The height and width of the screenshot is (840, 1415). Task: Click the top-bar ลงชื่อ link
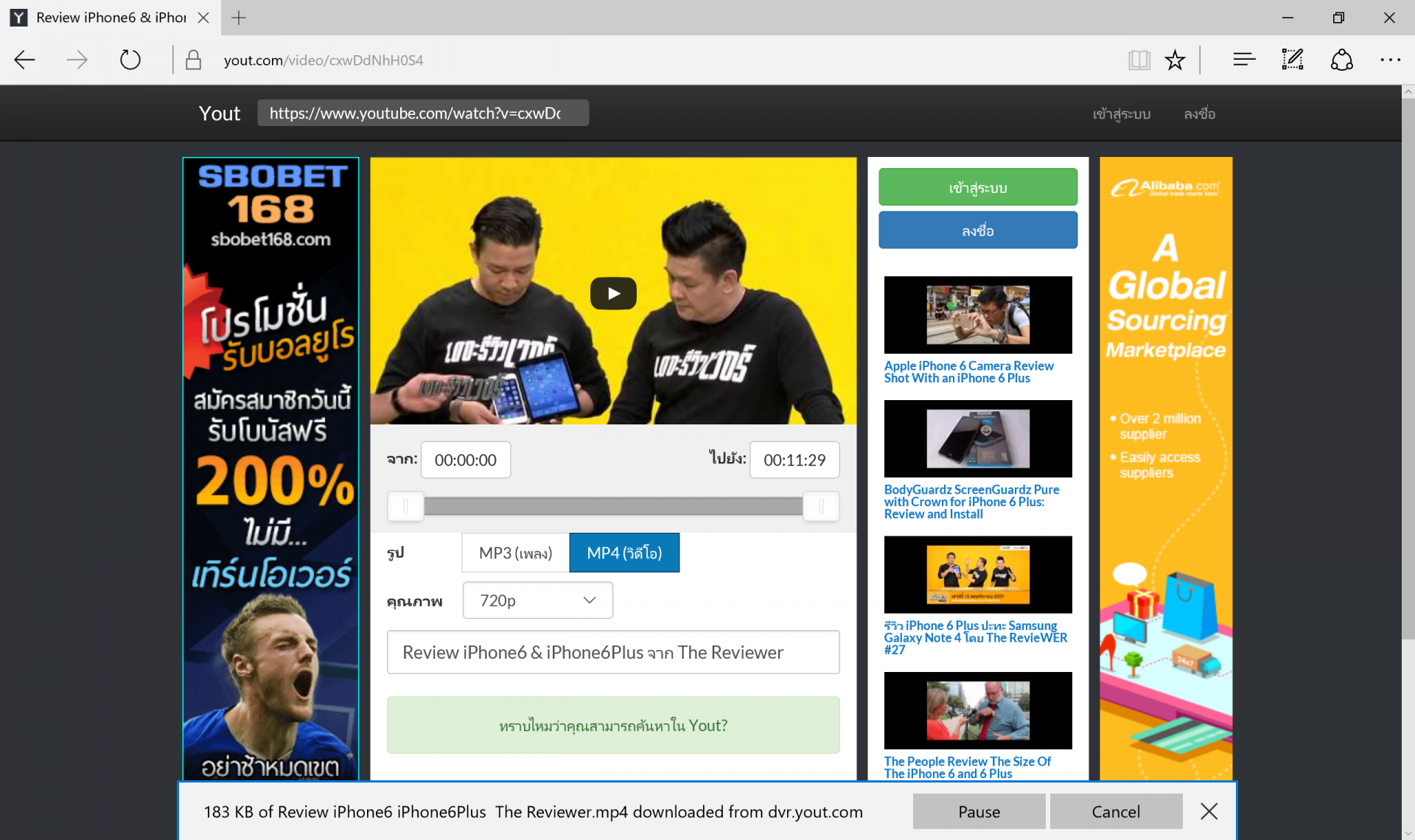click(x=1200, y=113)
